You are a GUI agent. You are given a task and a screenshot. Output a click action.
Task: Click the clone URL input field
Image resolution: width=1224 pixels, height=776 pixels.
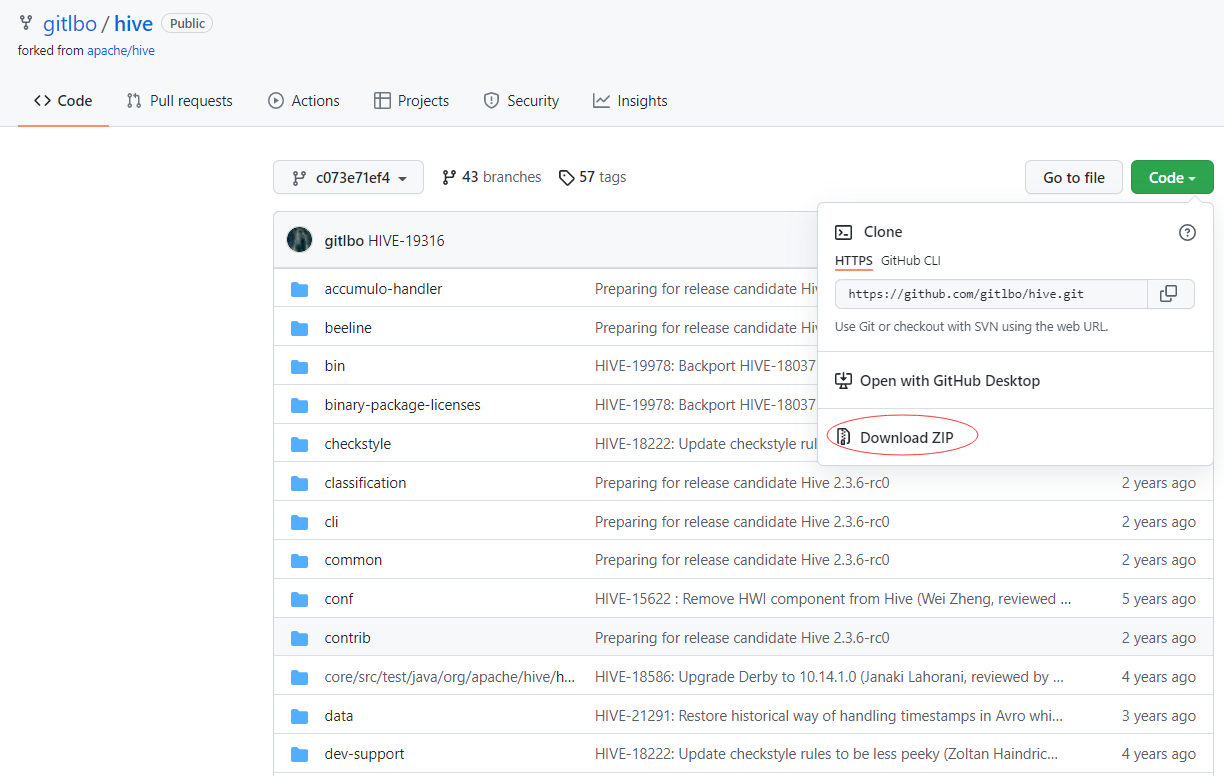(991, 294)
